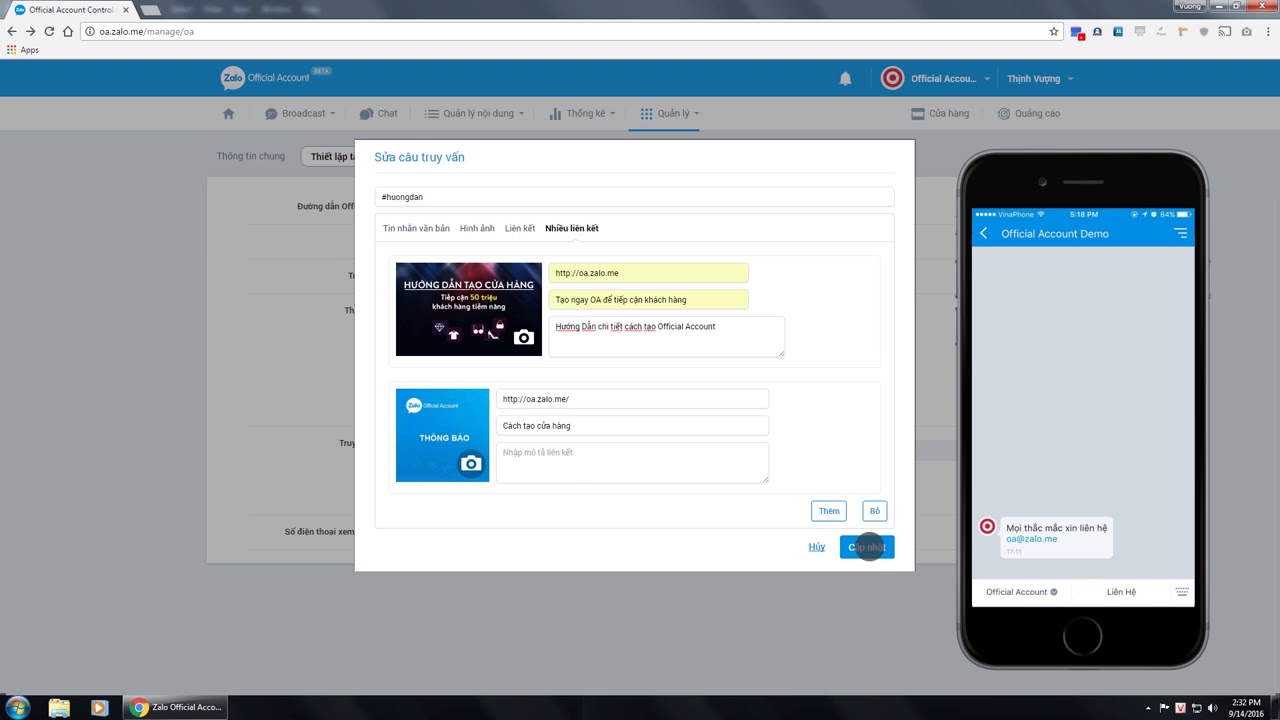
Task: Open the Quảng cáo link
Action: click(x=1029, y=113)
